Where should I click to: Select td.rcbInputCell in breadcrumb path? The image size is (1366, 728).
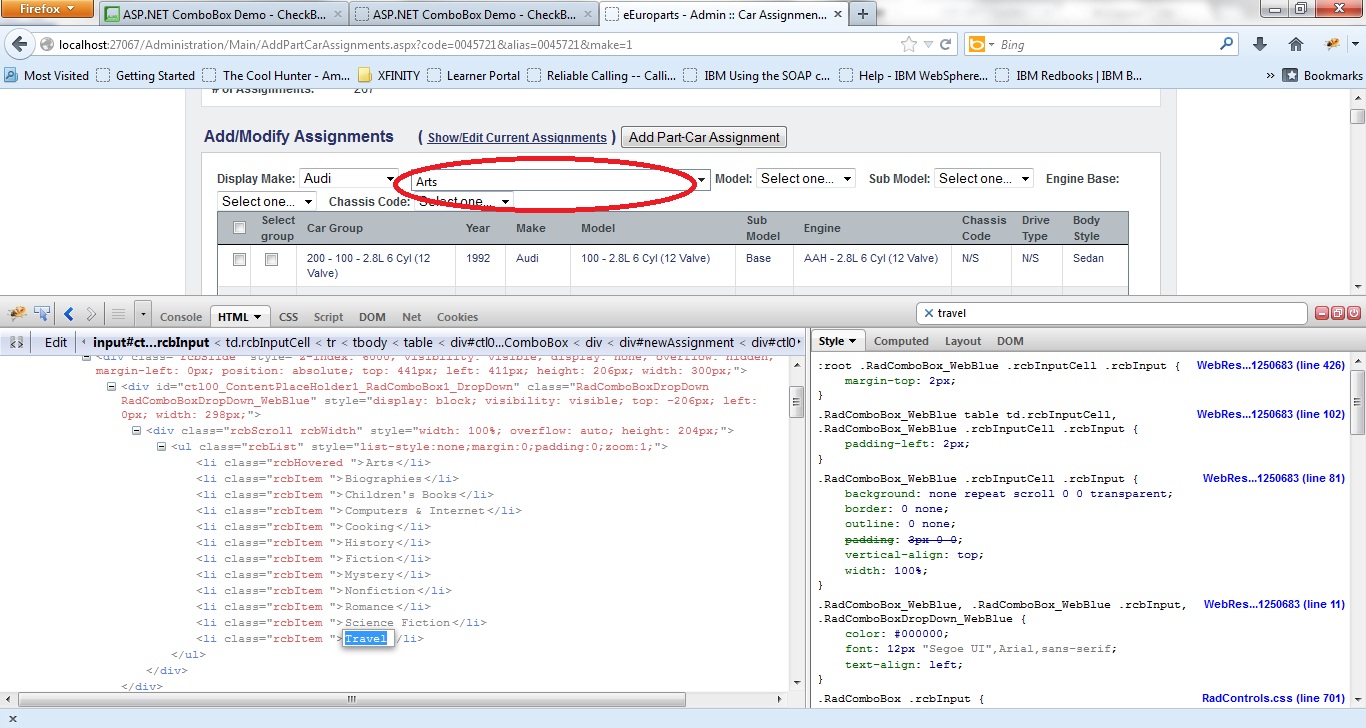(x=268, y=342)
